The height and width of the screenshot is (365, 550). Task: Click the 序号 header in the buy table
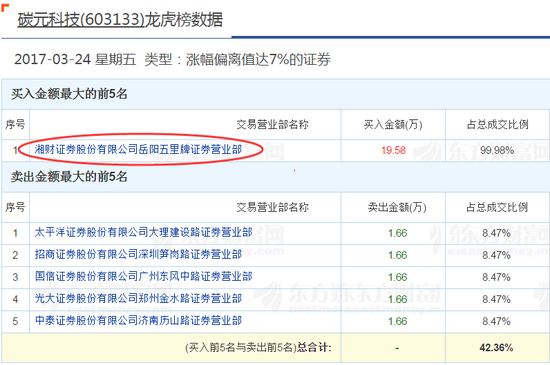click(x=15, y=124)
